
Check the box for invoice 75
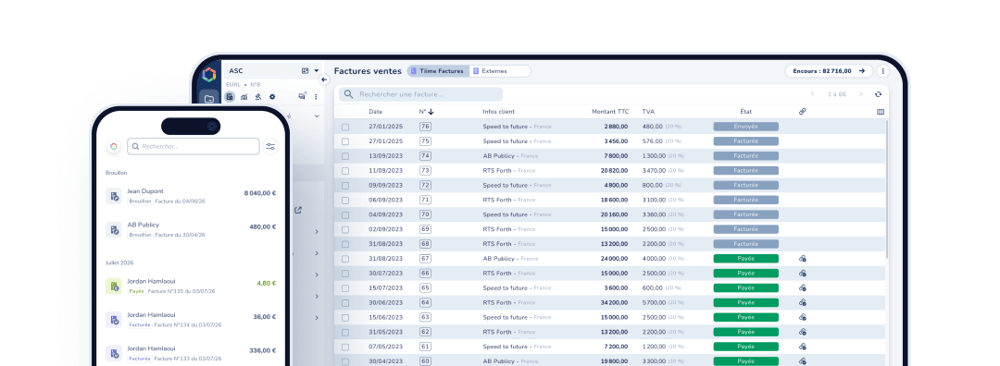click(345, 142)
